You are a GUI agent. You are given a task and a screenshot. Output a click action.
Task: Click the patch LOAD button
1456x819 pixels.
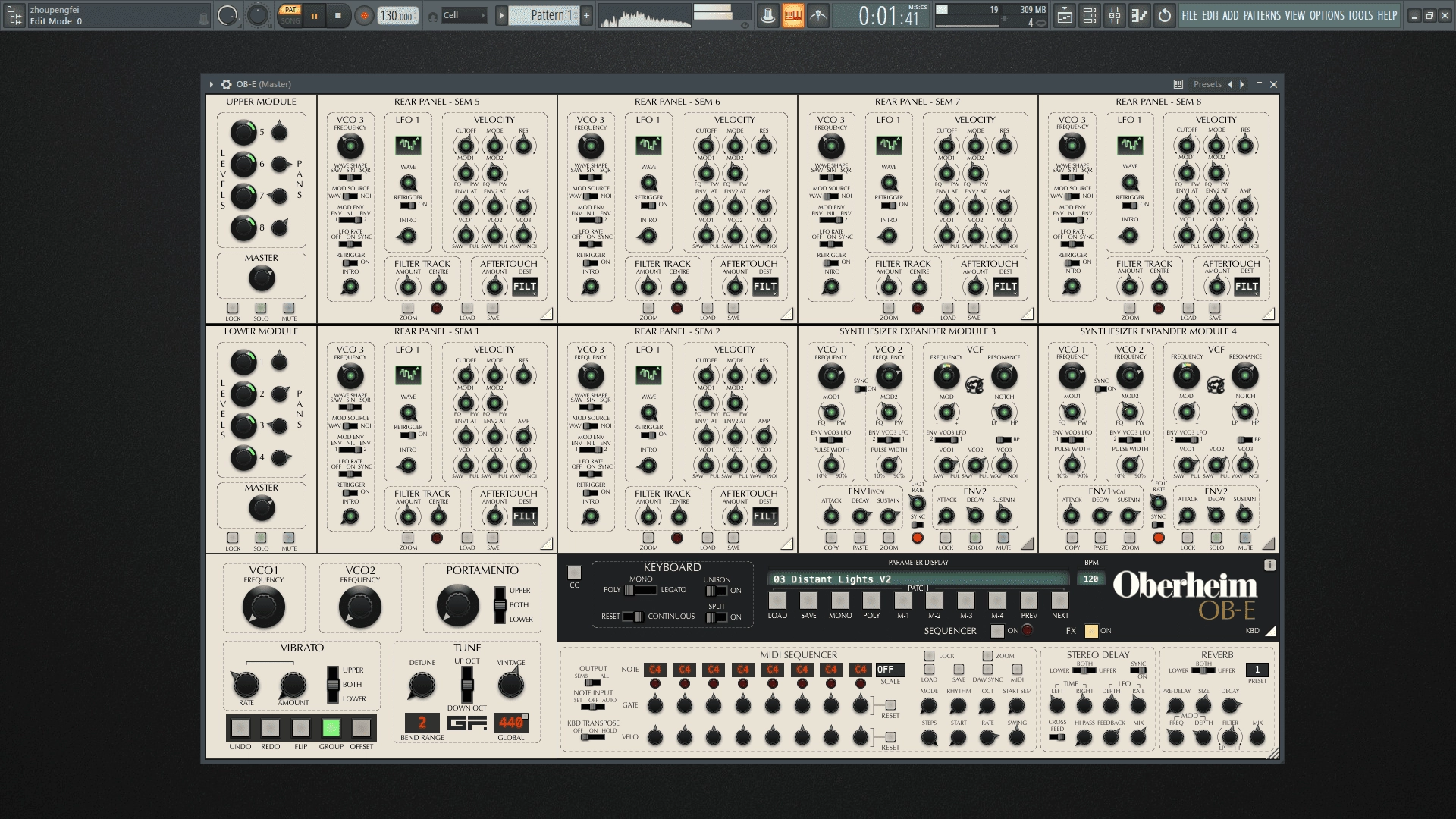pos(777,601)
